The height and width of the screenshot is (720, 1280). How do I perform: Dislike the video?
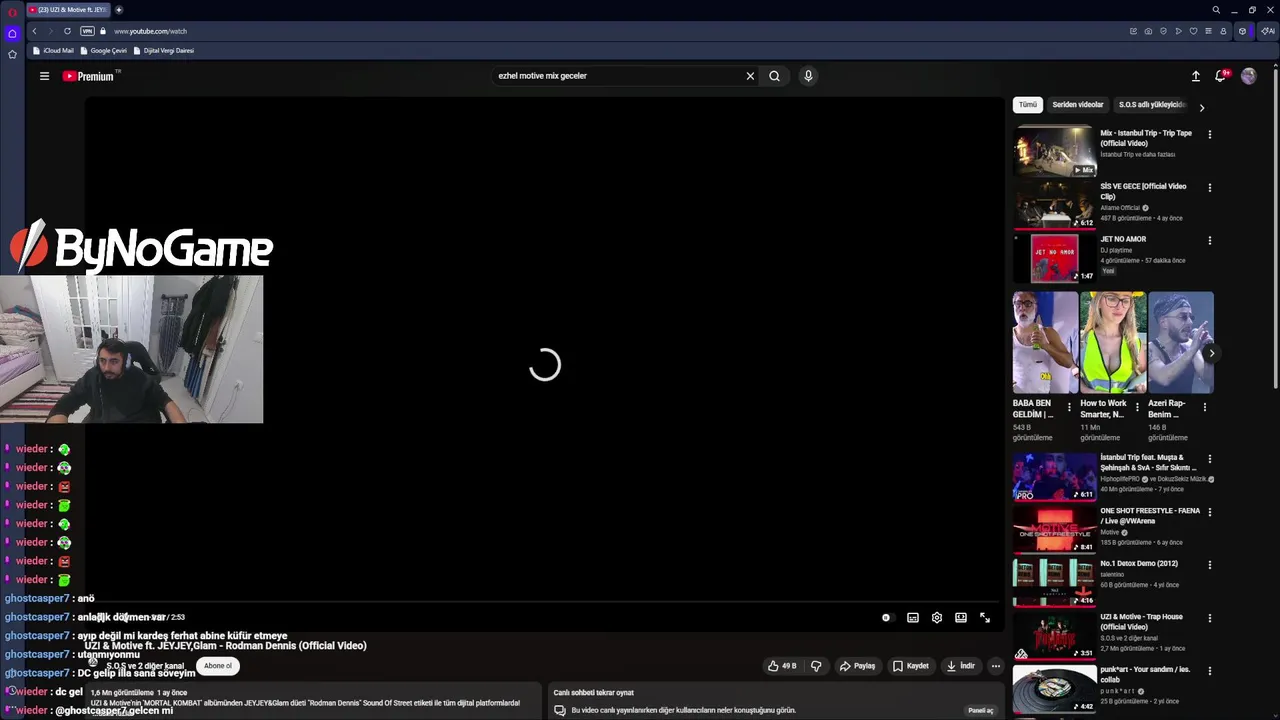click(816, 666)
